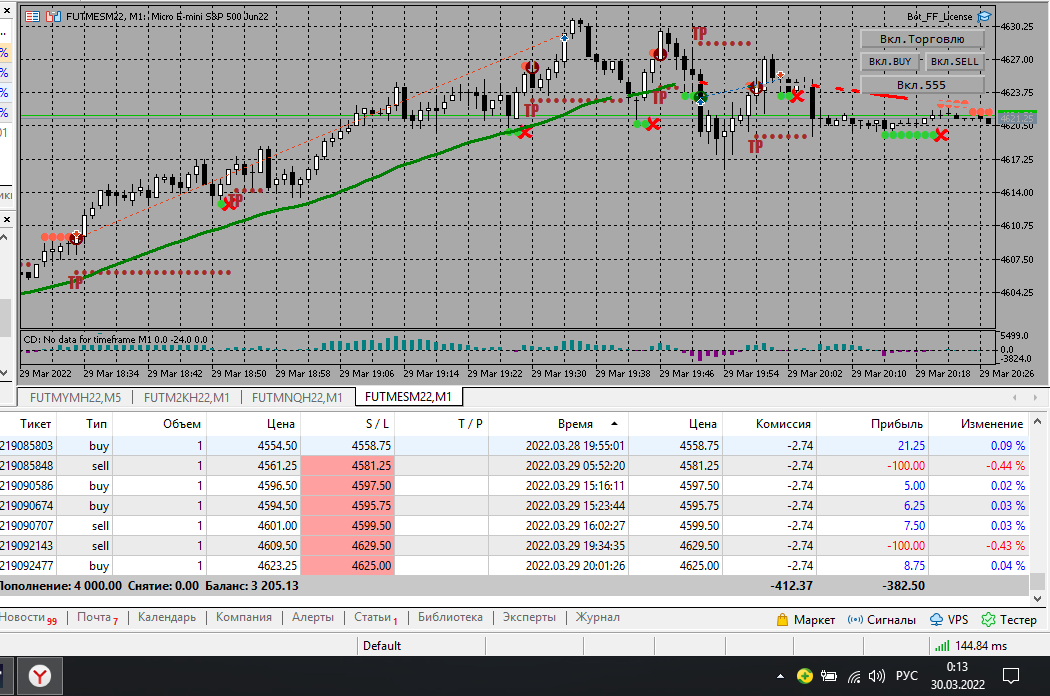The height and width of the screenshot is (696, 1050).
Task: Click the Баланс: 3 205.13 summary
Action: tap(252, 585)
